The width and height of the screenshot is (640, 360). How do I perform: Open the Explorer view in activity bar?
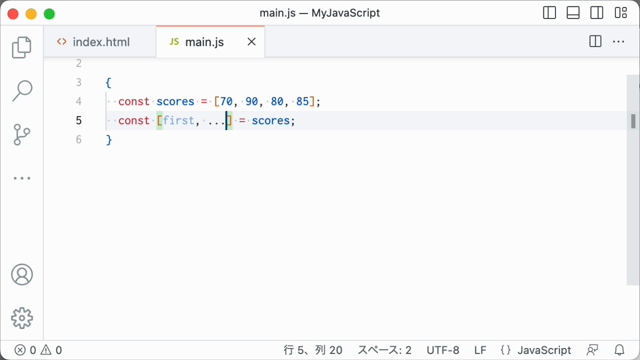[22, 47]
